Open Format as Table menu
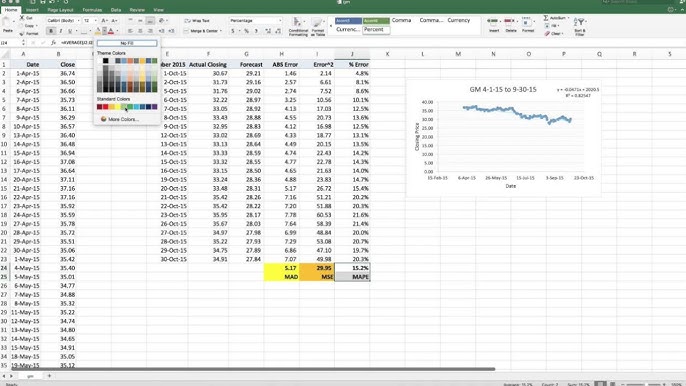 (x=318, y=26)
